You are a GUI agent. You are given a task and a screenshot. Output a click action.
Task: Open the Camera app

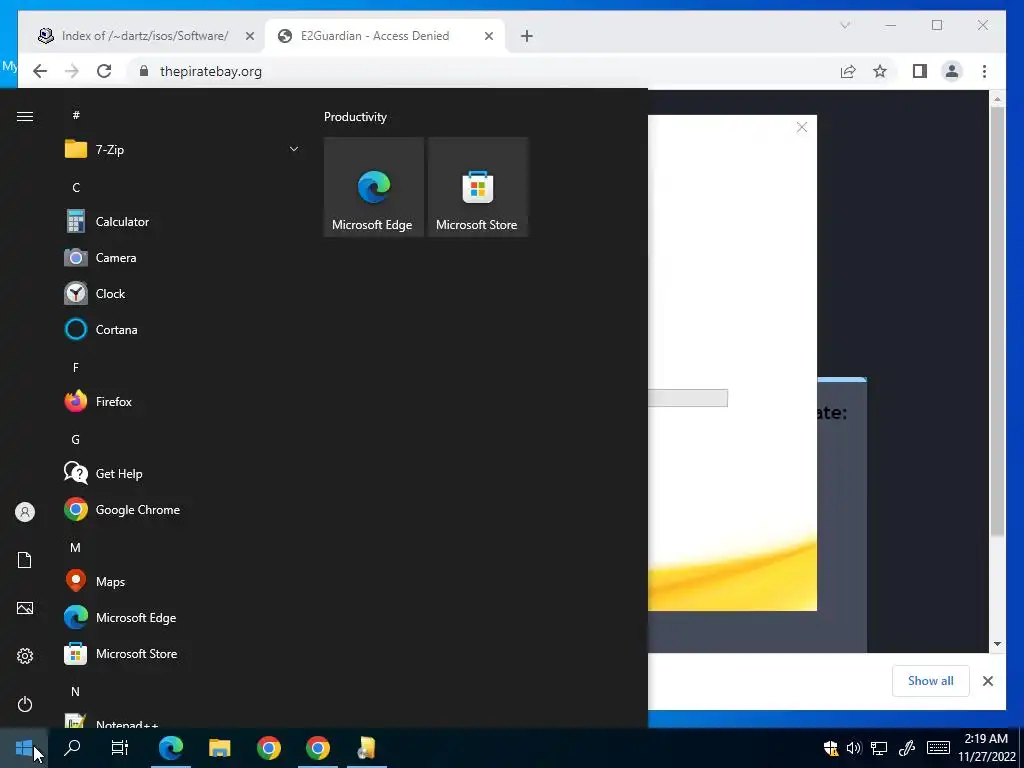click(x=180, y=258)
